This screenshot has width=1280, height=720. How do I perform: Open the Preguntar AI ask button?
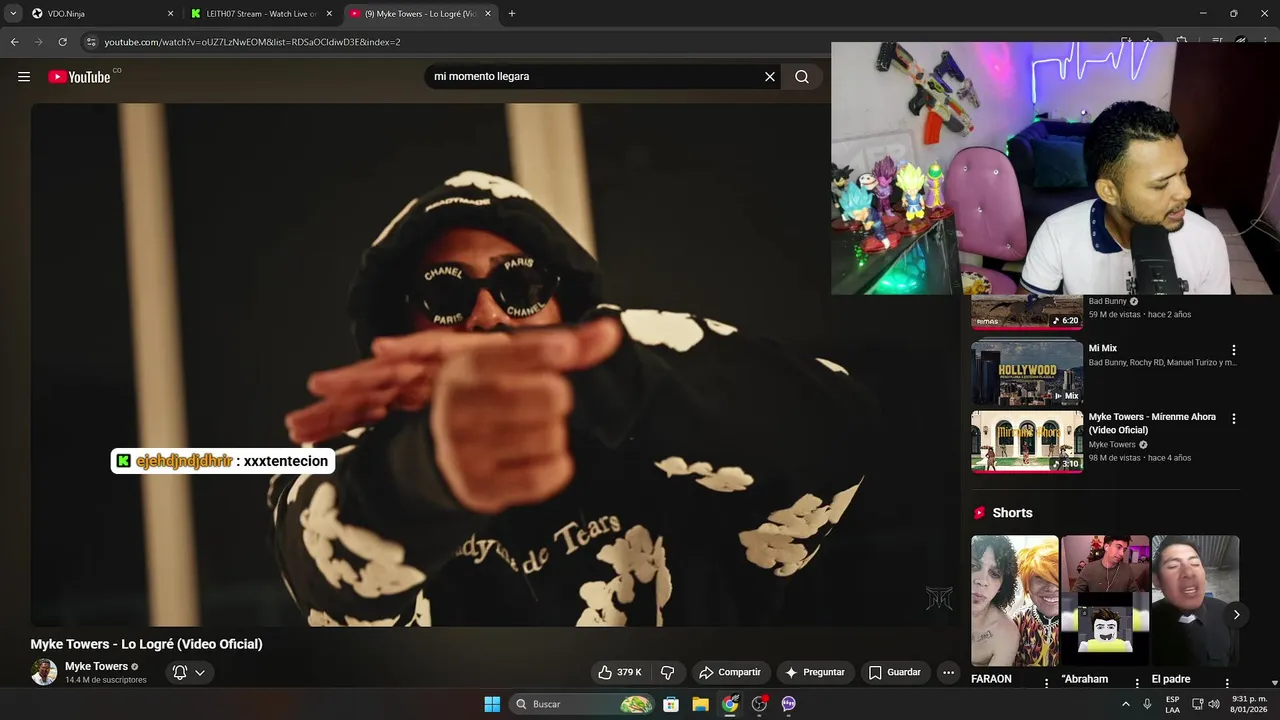pyautogui.click(x=815, y=672)
